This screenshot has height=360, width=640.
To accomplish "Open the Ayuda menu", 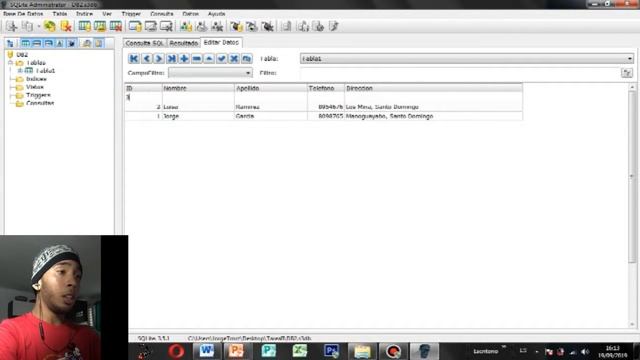I will coord(216,14).
